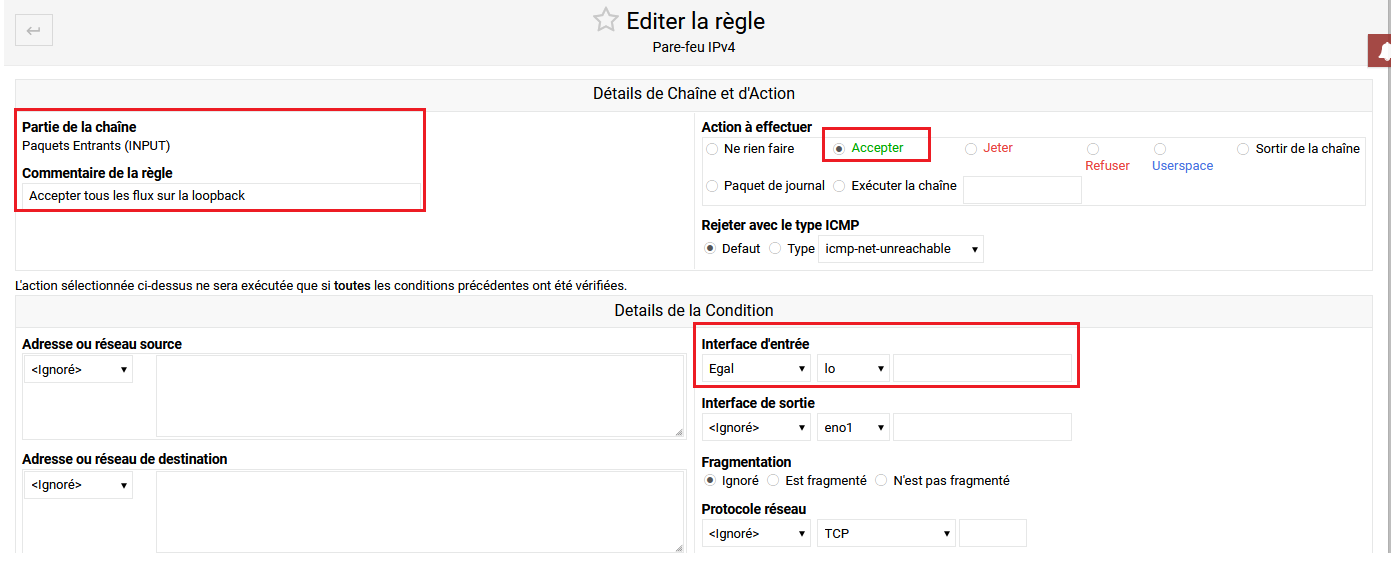Click the Interface de sortie text field

click(x=982, y=428)
